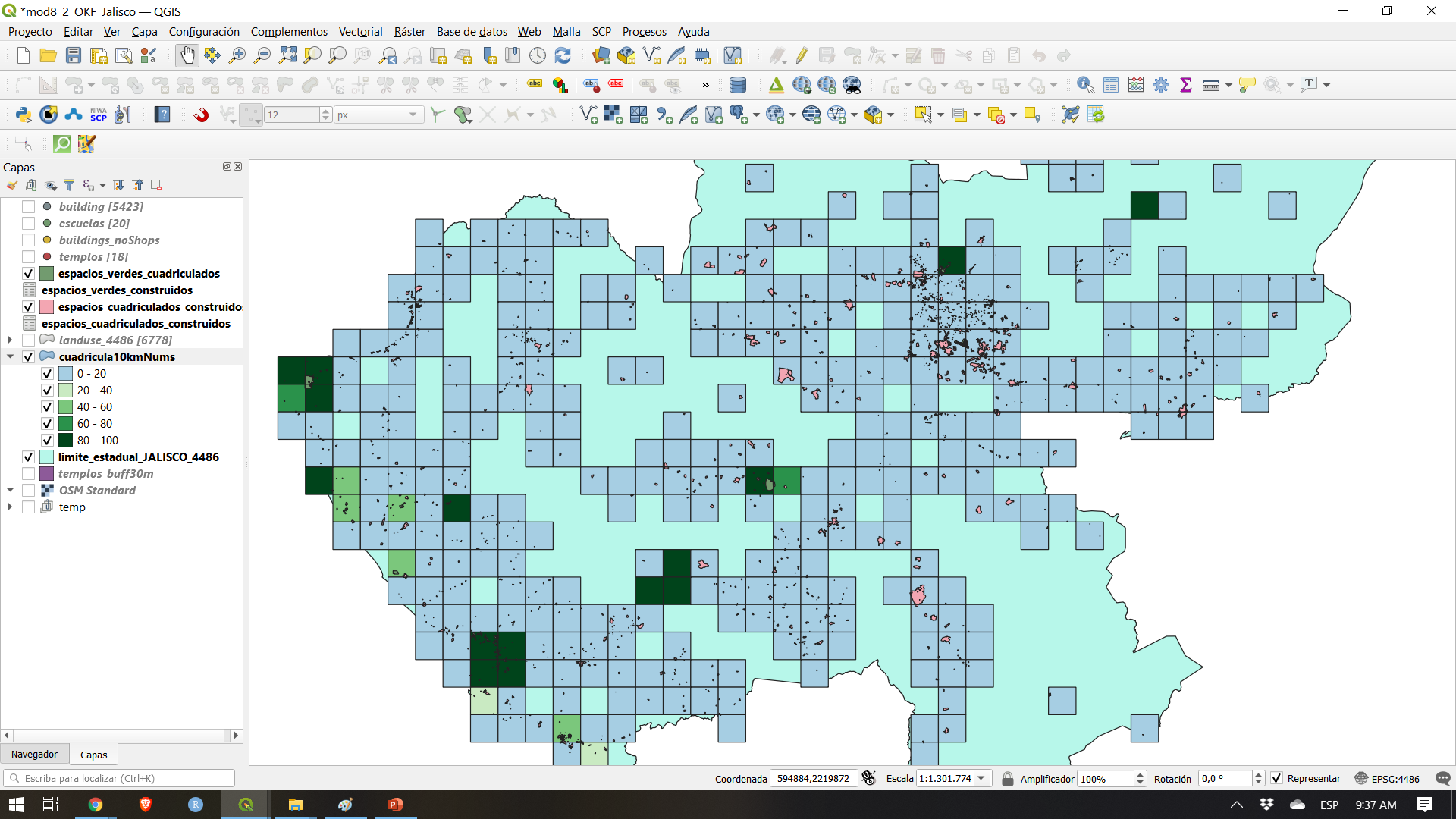The width and height of the screenshot is (1456, 819).
Task: Switch to the Navegador tab
Action: point(34,755)
